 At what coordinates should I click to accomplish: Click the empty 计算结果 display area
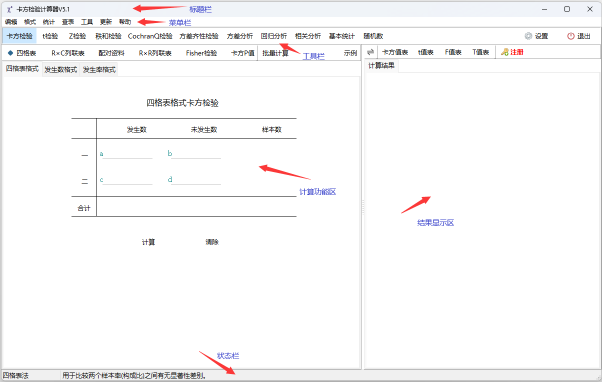tap(482, 221)
